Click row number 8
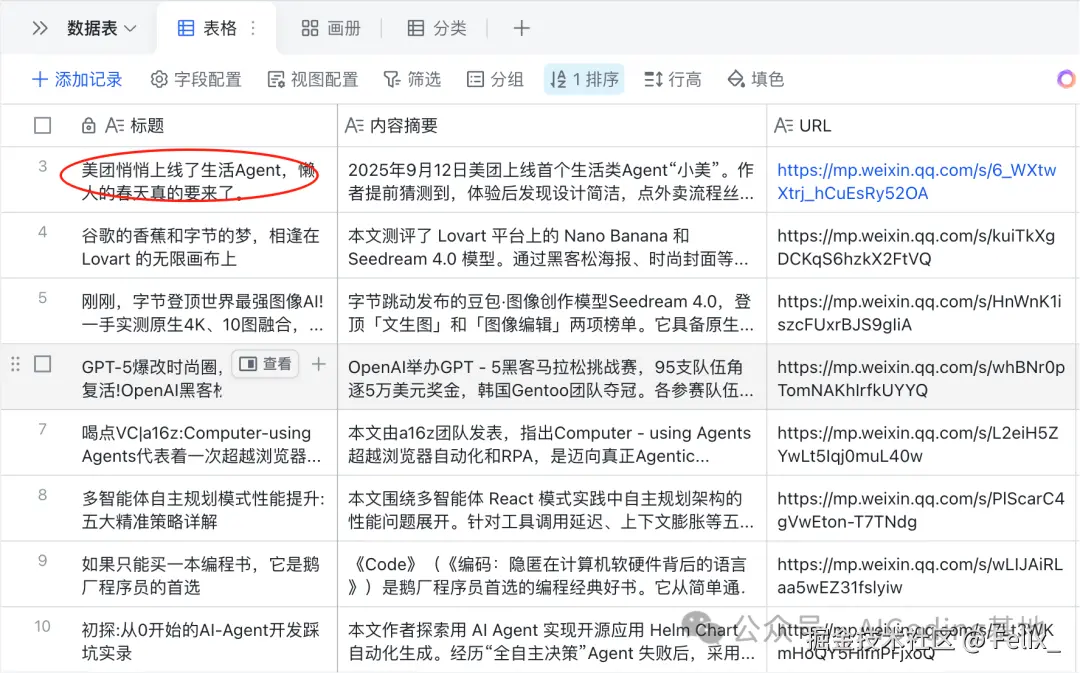 click(43, 495)
